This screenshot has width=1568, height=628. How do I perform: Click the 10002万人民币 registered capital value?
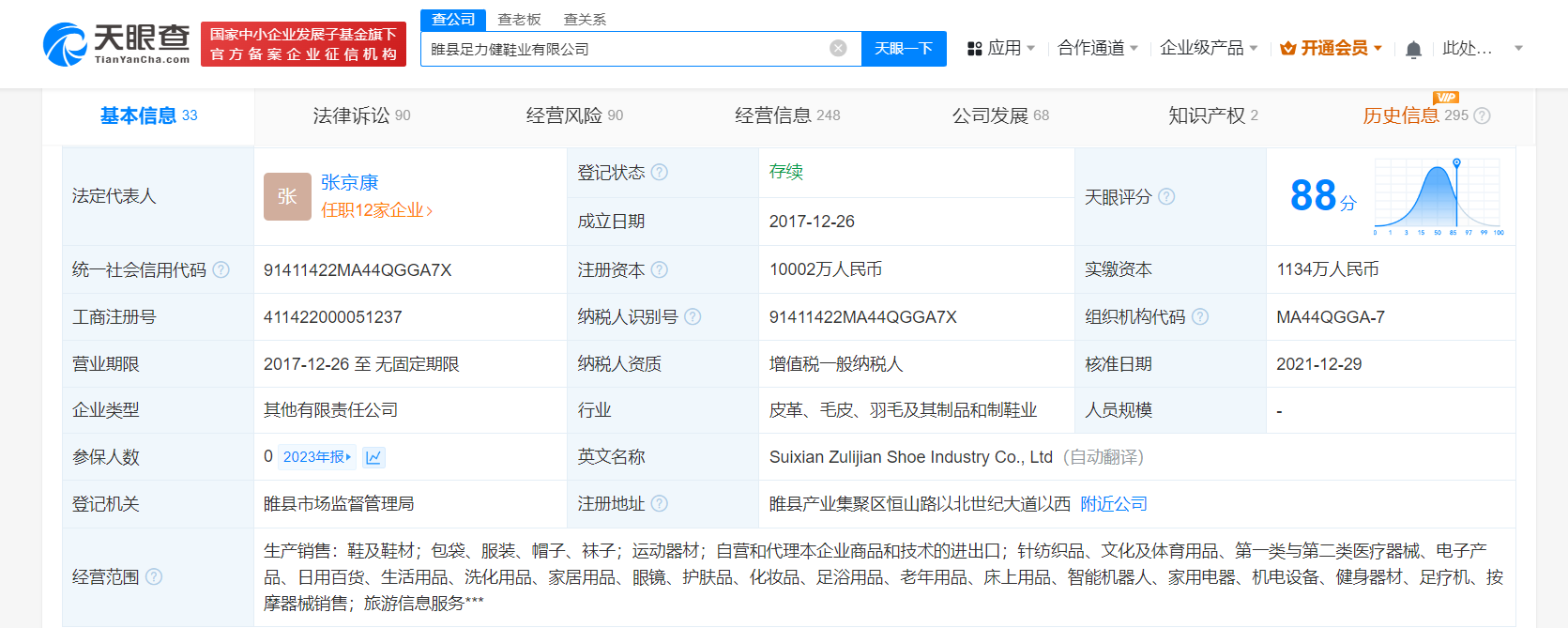(x=826, y=269)
